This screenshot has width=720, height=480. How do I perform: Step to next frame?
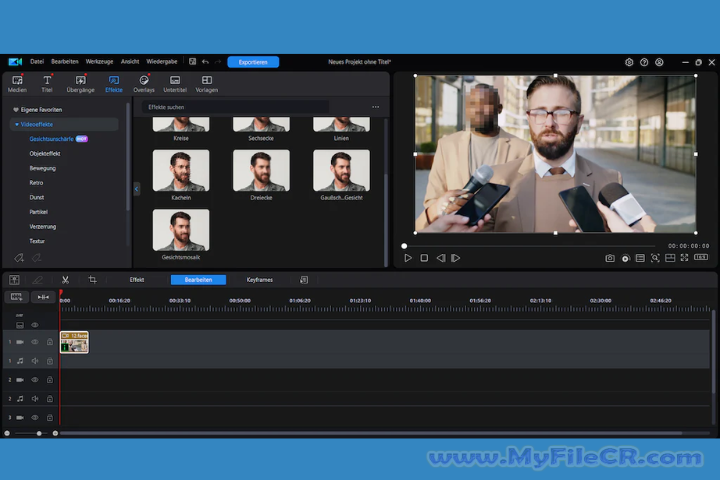[x=456, y=258]
